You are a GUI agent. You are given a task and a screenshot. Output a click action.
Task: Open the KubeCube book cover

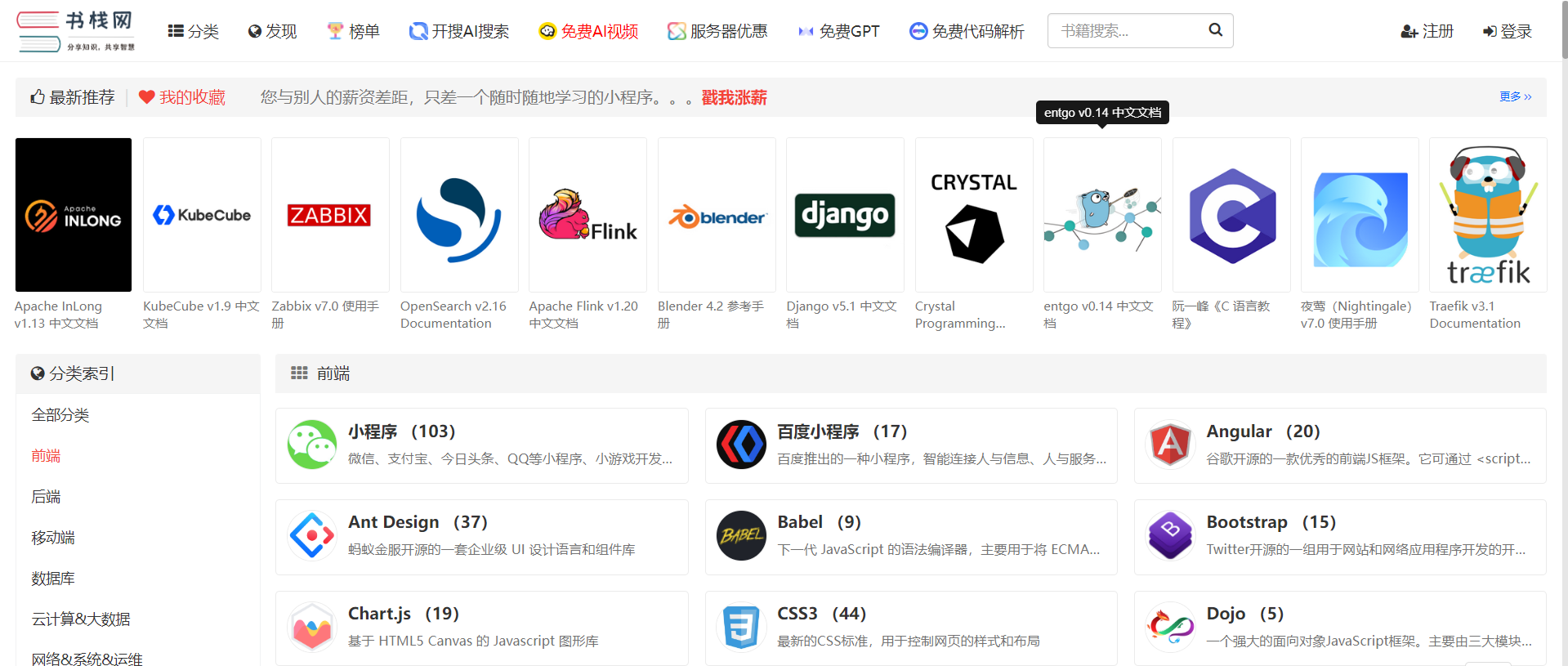point(202,215)
